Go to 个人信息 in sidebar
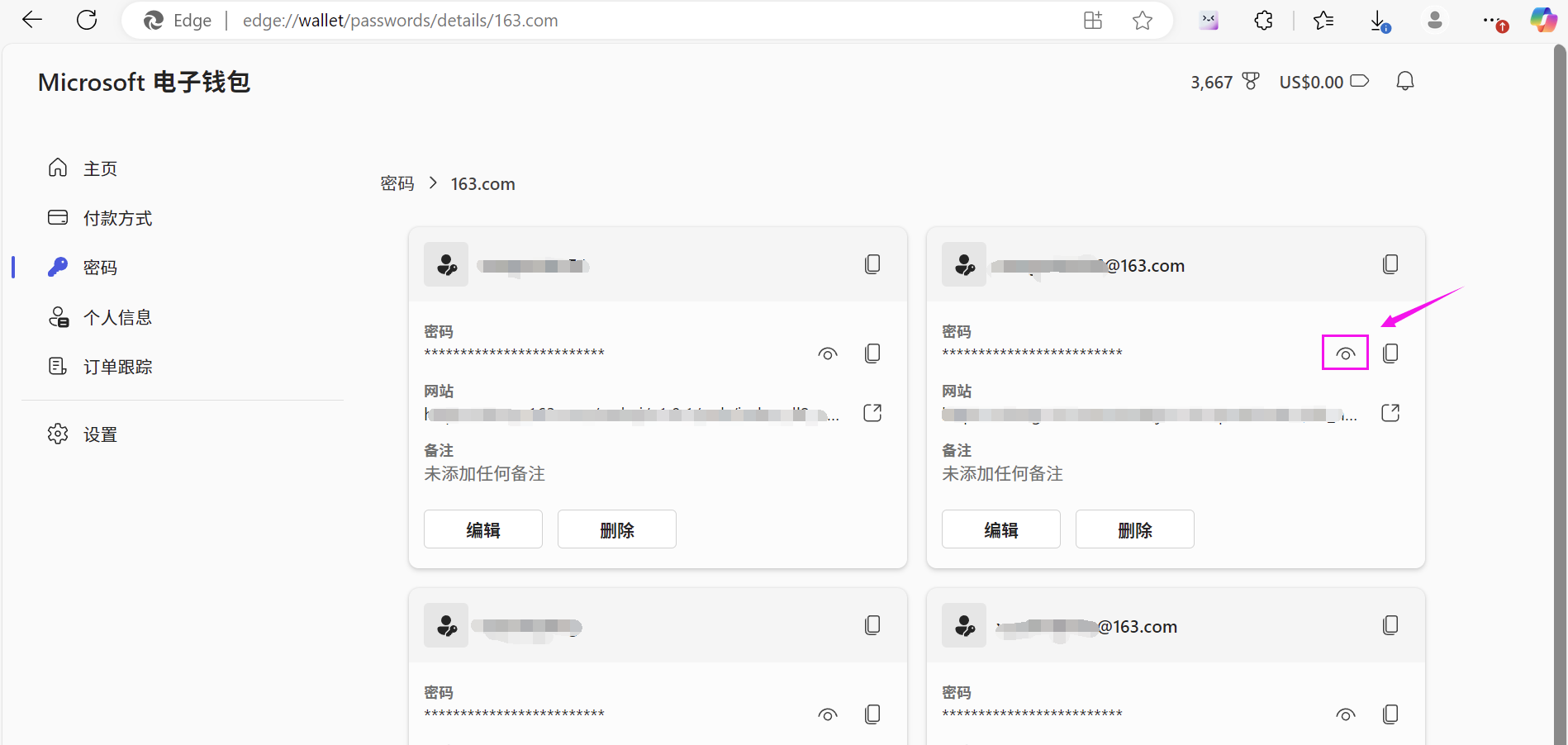The height and width of the screenshot is (745, 1568). [x=117, y=317]
